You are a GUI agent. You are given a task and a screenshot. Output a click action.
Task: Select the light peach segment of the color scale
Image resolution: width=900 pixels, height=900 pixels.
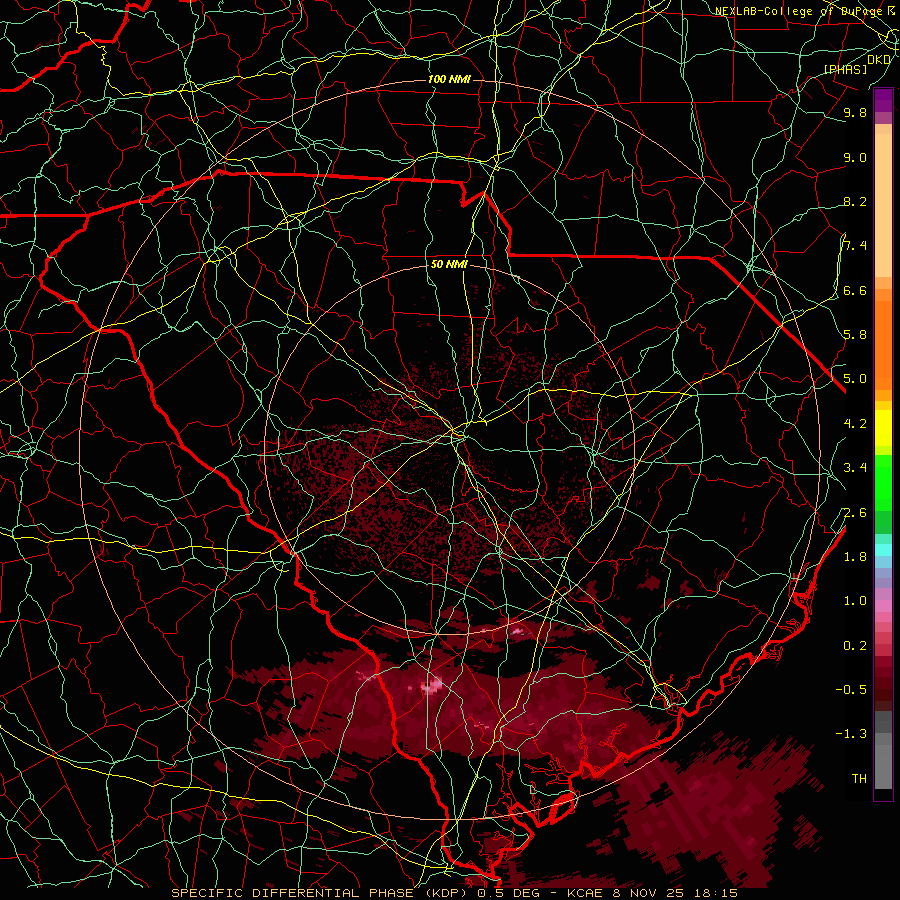pyautogui.click(x=883, y=207)
